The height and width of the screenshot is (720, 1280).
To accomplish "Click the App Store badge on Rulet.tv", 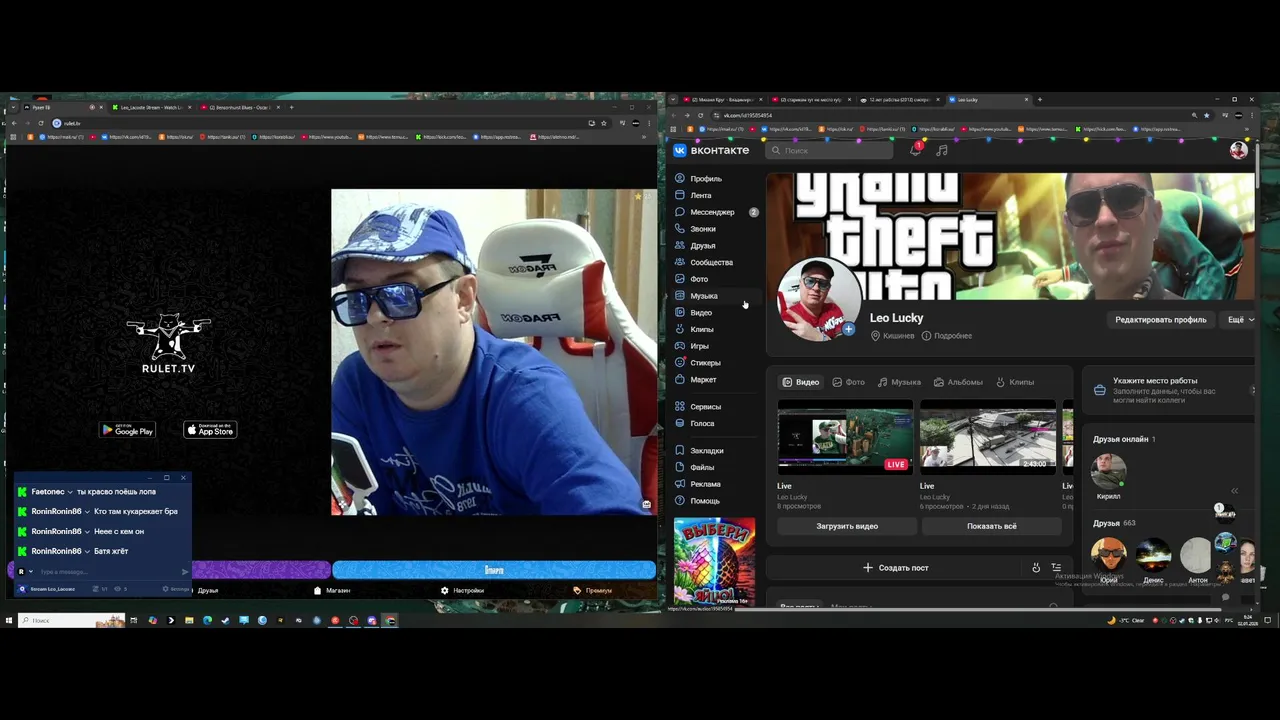I will pos(210,430).
